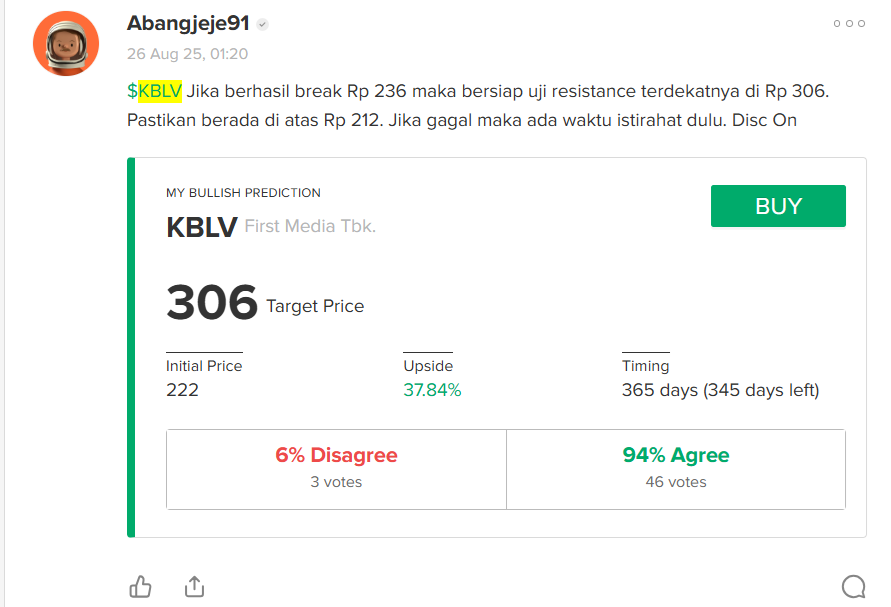Click the green bar of prediction card
The image size is (891, 607).
[131, 347]
